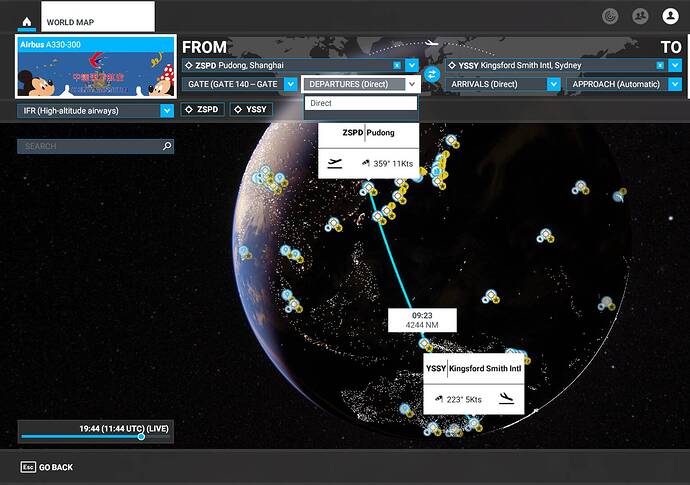Click the Esc key icon

tap(28, 467)
